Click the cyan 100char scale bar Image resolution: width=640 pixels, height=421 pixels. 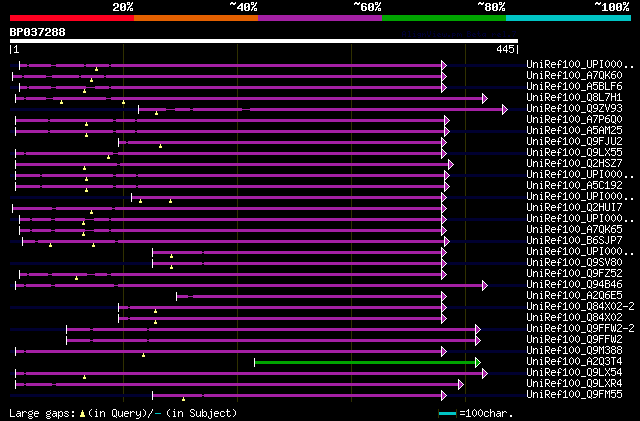pos(447,414)
